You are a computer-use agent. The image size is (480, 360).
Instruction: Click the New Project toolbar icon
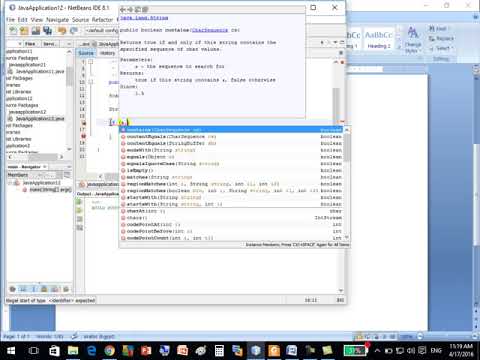pyautogui.click(x=24, y=31)
